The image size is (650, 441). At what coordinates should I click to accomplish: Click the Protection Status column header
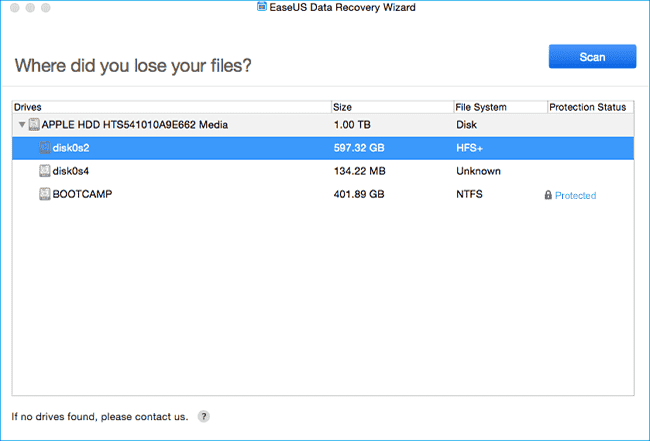(587, 107)
